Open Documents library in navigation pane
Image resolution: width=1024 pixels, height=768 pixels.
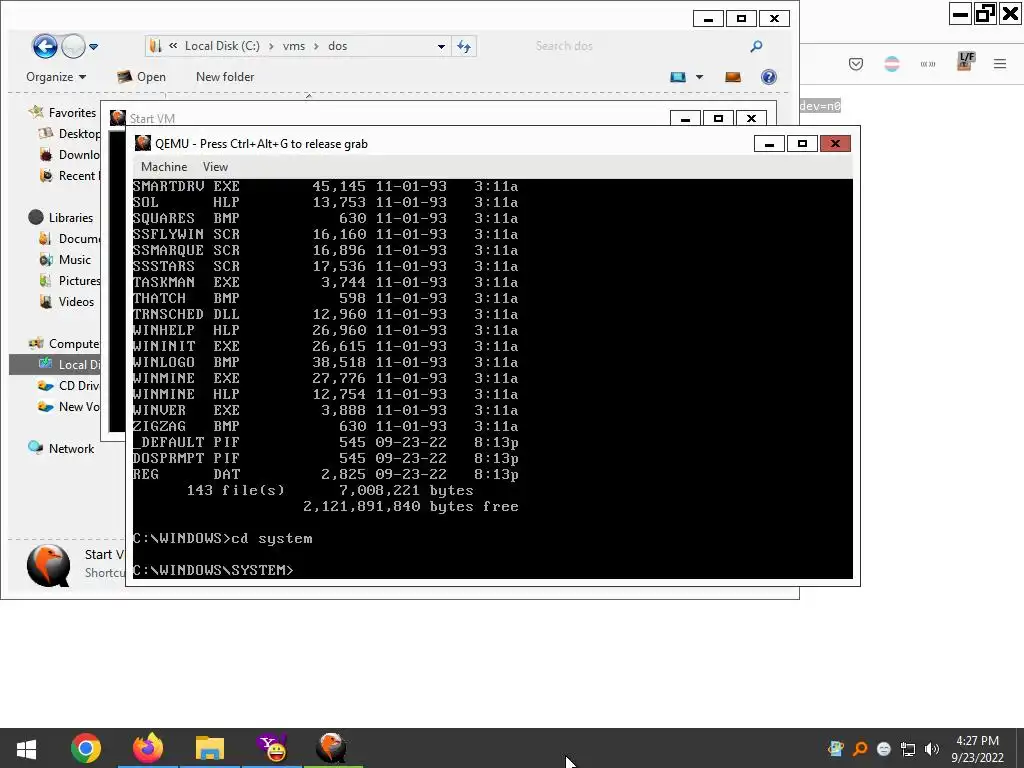tap(70, 238)
